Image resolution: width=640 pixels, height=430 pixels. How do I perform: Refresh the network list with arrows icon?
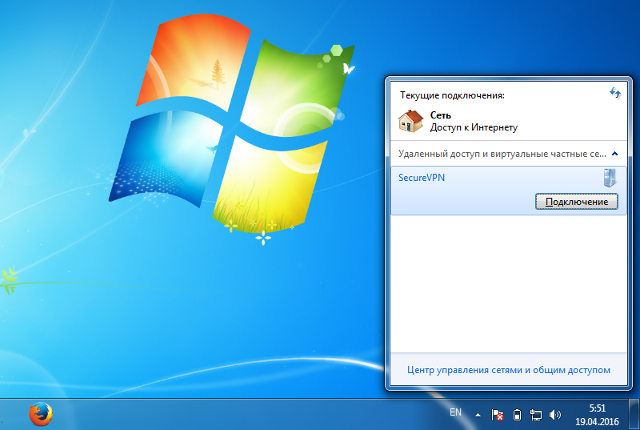click(615, 93)
